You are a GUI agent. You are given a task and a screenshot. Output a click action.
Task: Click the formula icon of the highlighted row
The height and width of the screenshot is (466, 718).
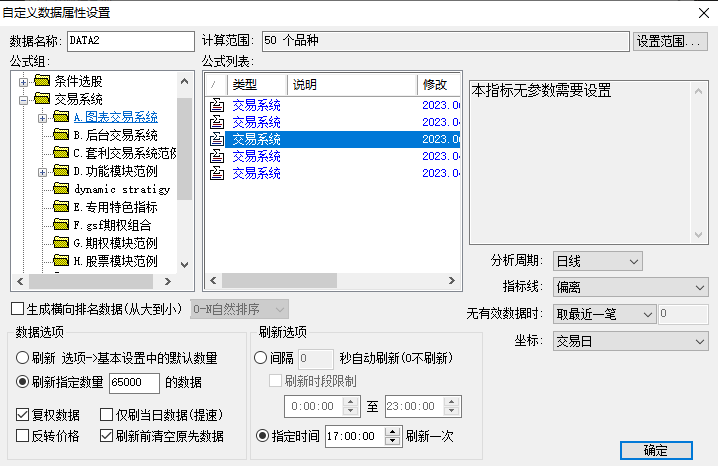click(x=217, y=139)
